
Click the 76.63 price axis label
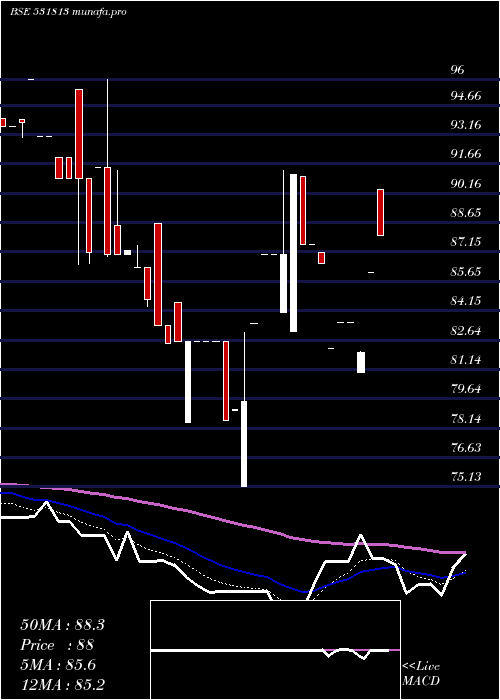tap(466, 448)
